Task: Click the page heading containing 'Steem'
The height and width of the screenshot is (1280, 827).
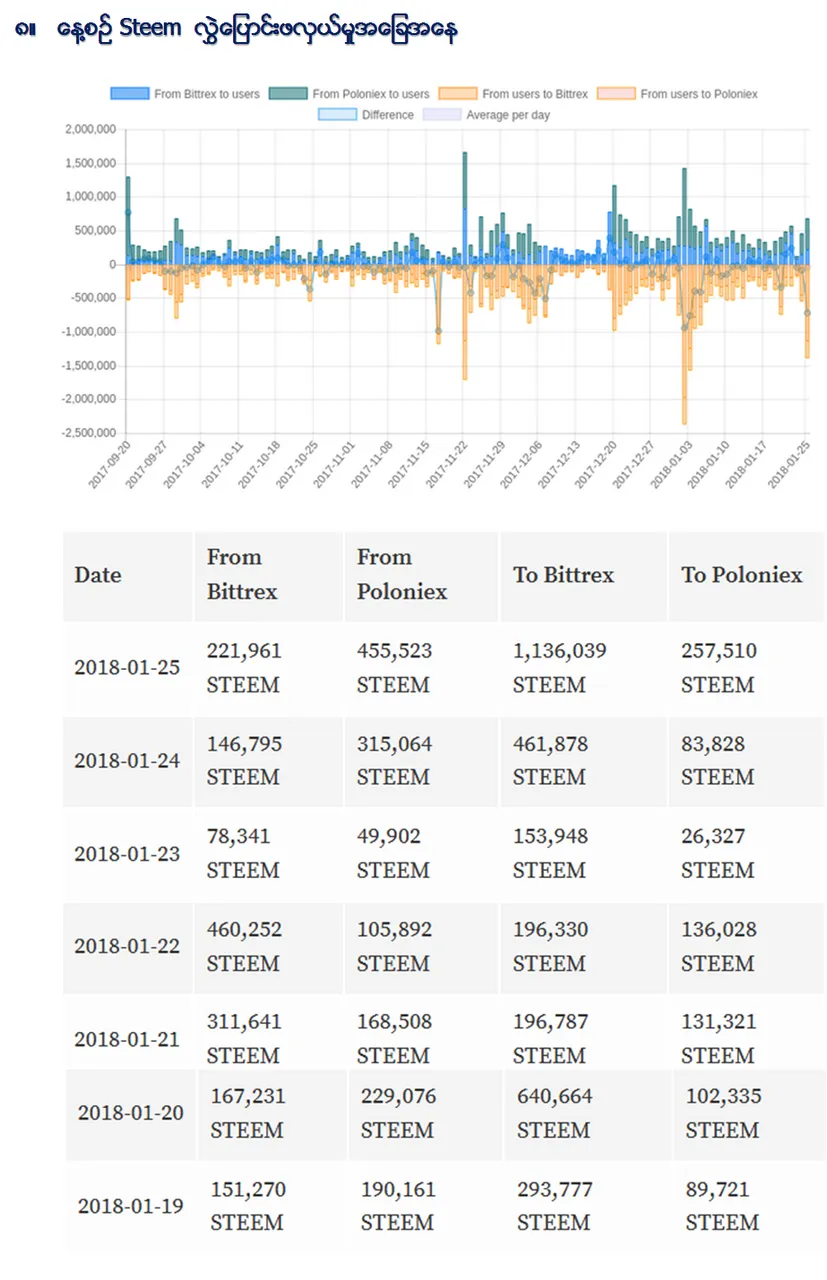Action: pyautogui.click(x=237, y=30)
